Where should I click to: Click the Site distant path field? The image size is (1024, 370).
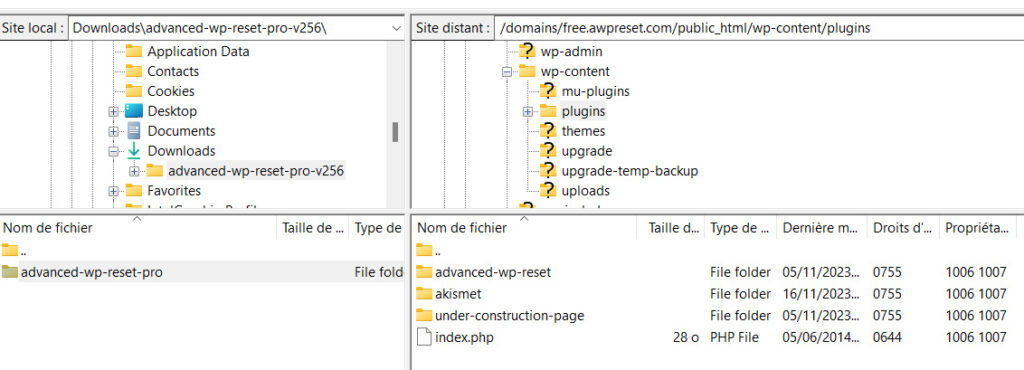click(759, 28)
